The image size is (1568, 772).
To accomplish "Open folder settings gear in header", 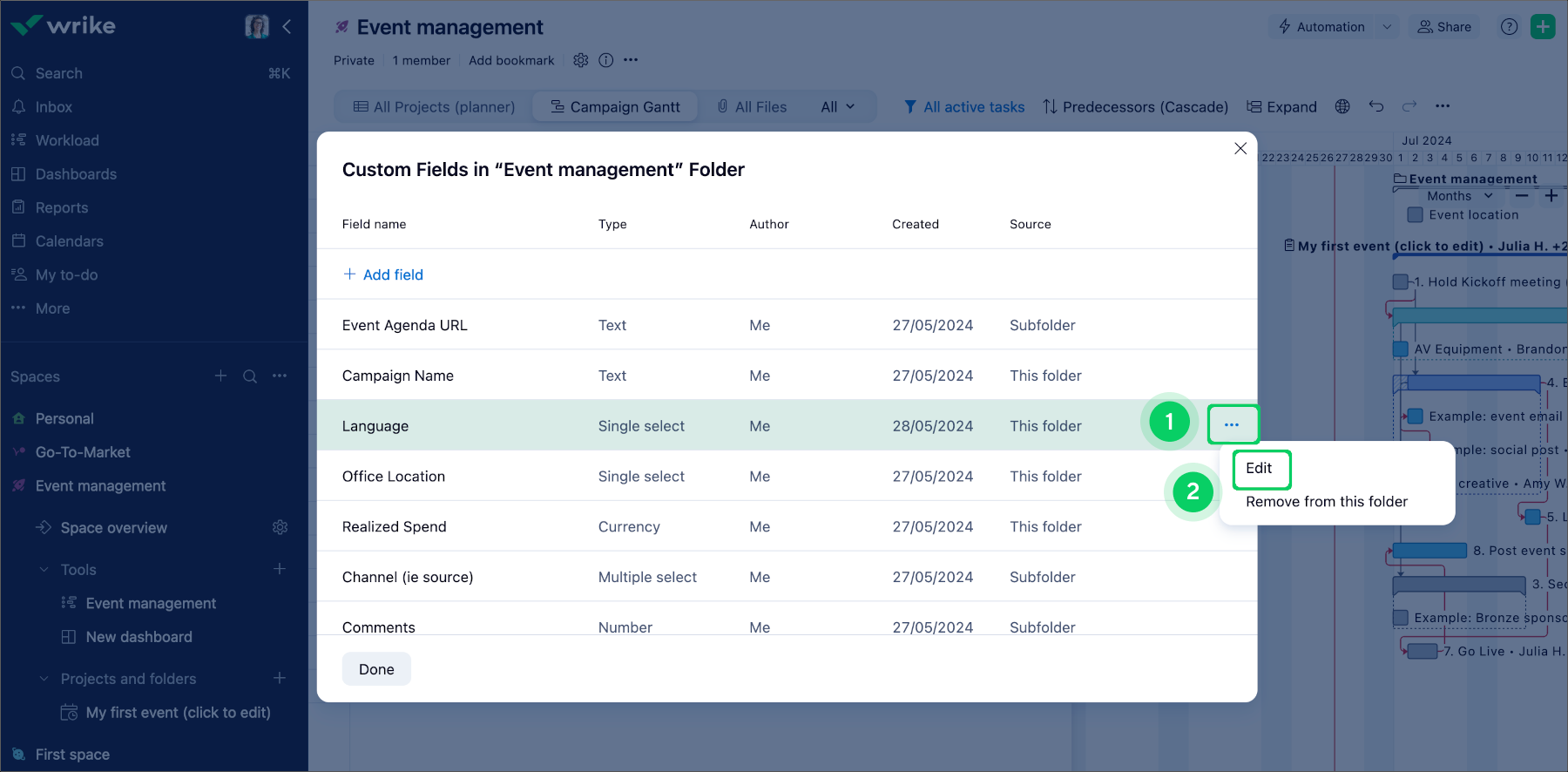I will click(x=581, y=60).
